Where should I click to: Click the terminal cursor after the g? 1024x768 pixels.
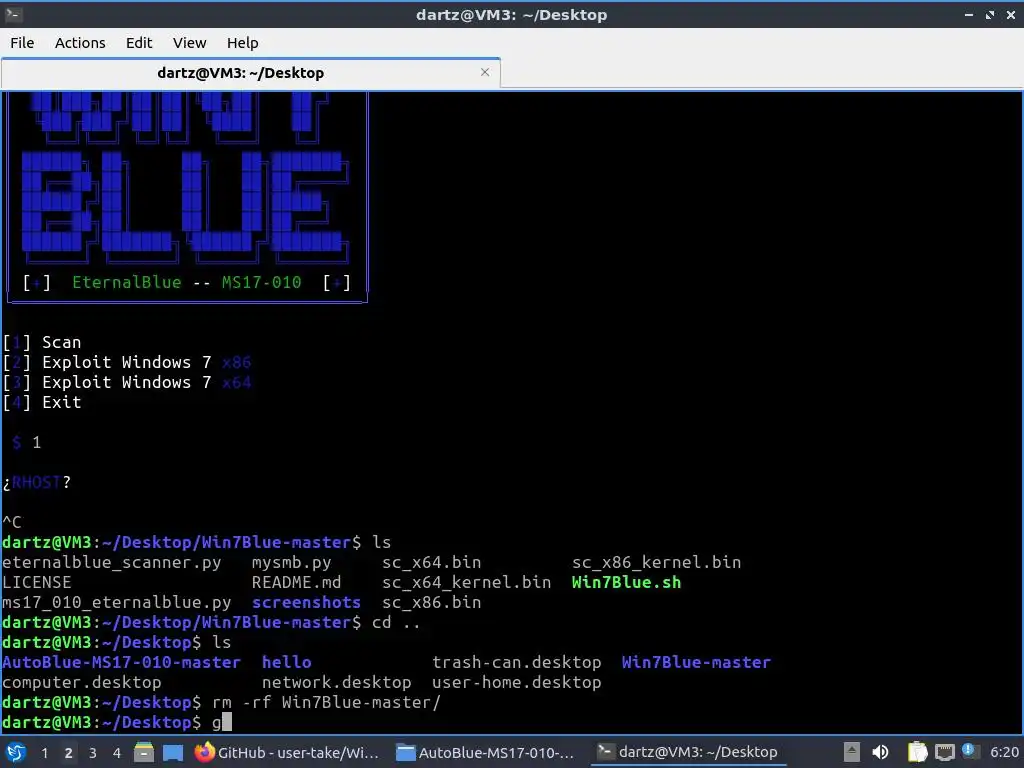tap(227, 722)
